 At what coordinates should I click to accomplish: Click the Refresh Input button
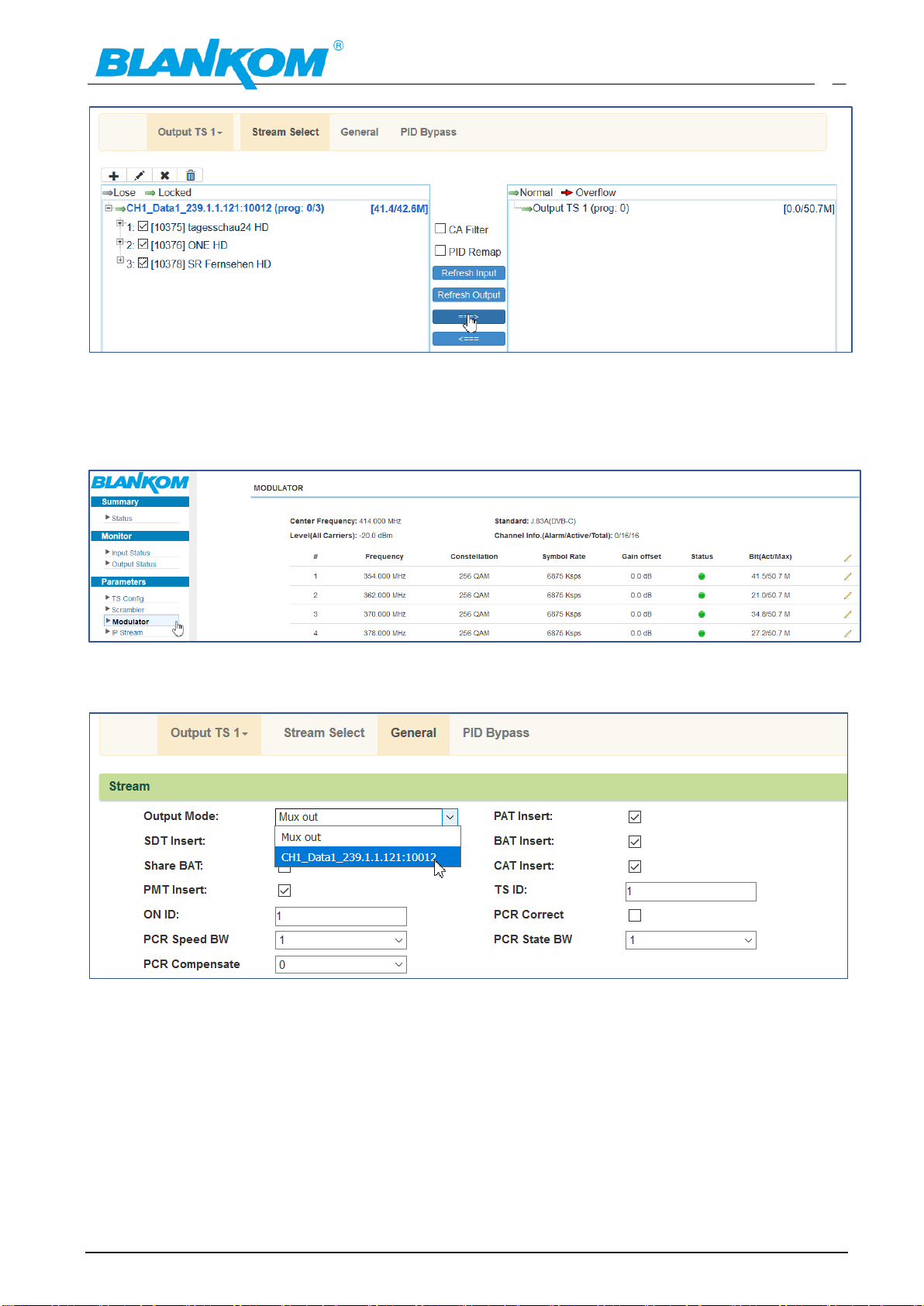click(469, 273)
